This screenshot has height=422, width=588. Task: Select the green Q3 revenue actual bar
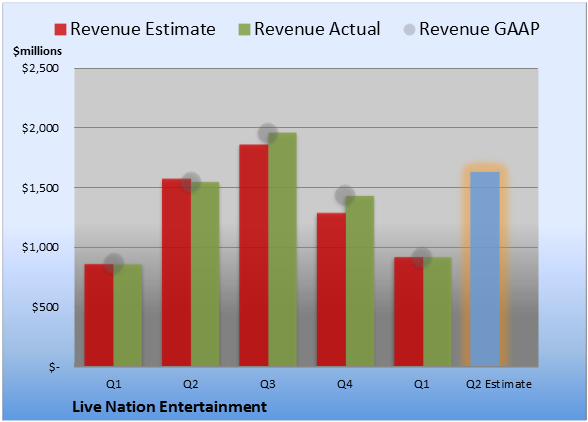282,249
